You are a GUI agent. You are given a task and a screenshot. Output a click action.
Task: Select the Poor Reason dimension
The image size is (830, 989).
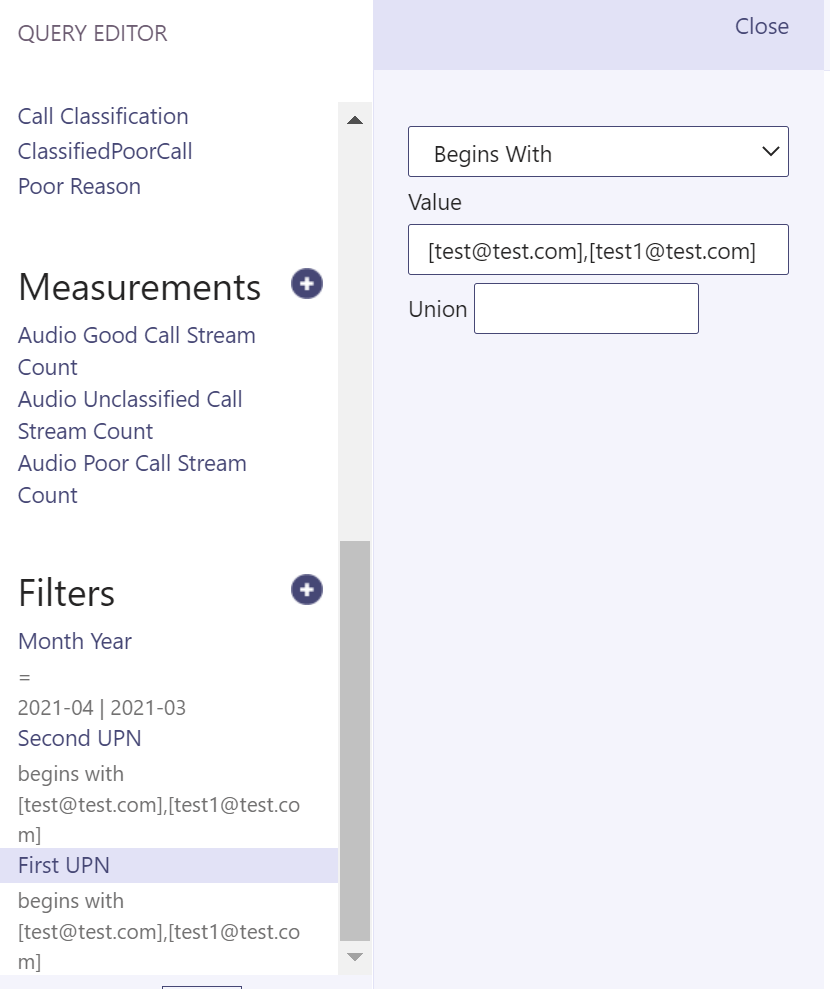point(79,186)
